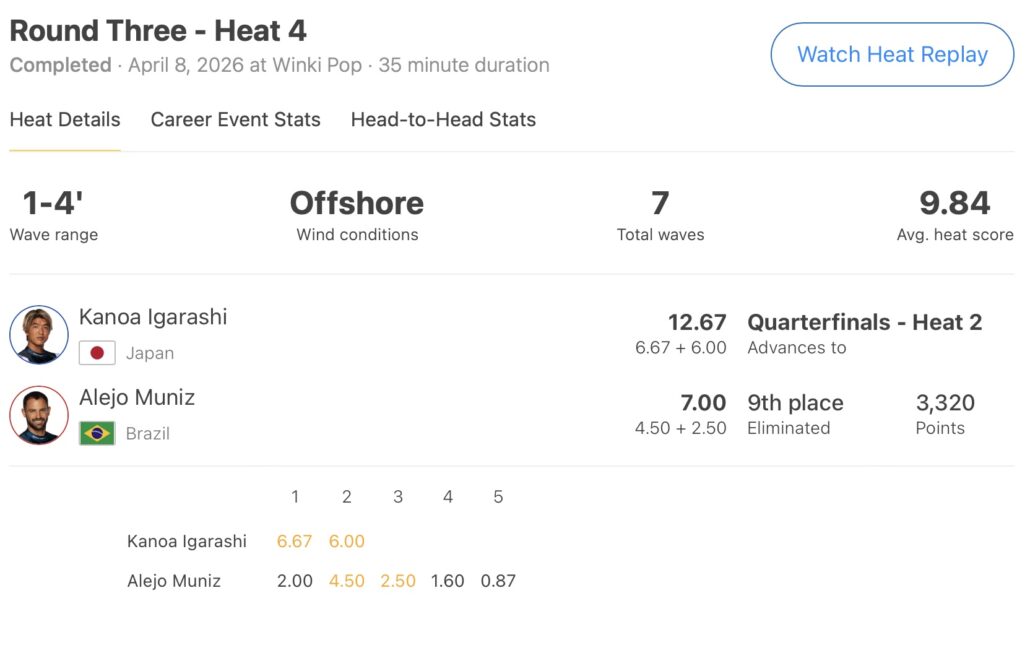Viewport: 1030px width, 666px height.
Task: Open Alejo Muniz's name link
Action: click(137, 398)
